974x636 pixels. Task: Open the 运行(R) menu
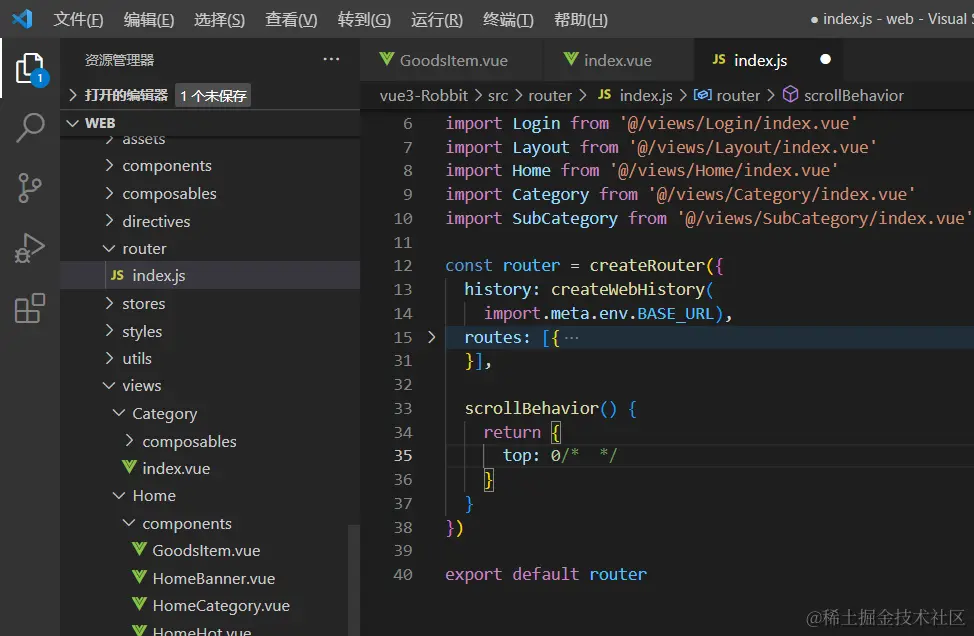(437, 20)
